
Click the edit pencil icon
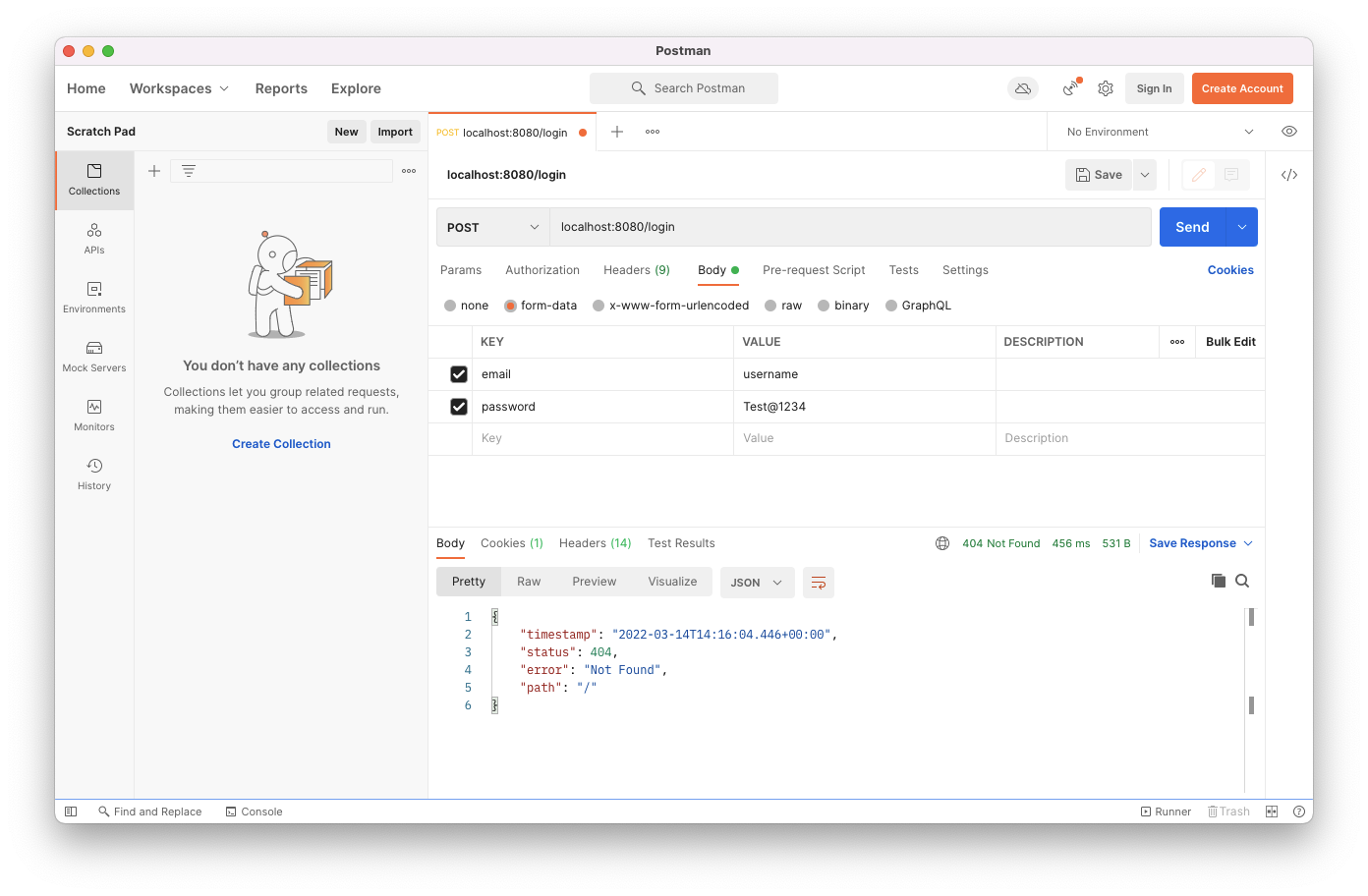tap(1199, 175)
